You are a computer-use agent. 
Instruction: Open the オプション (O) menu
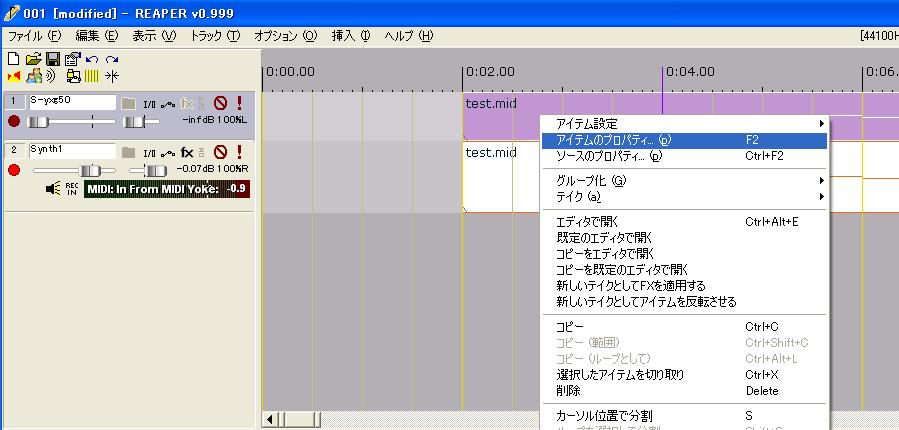point(286,36)
